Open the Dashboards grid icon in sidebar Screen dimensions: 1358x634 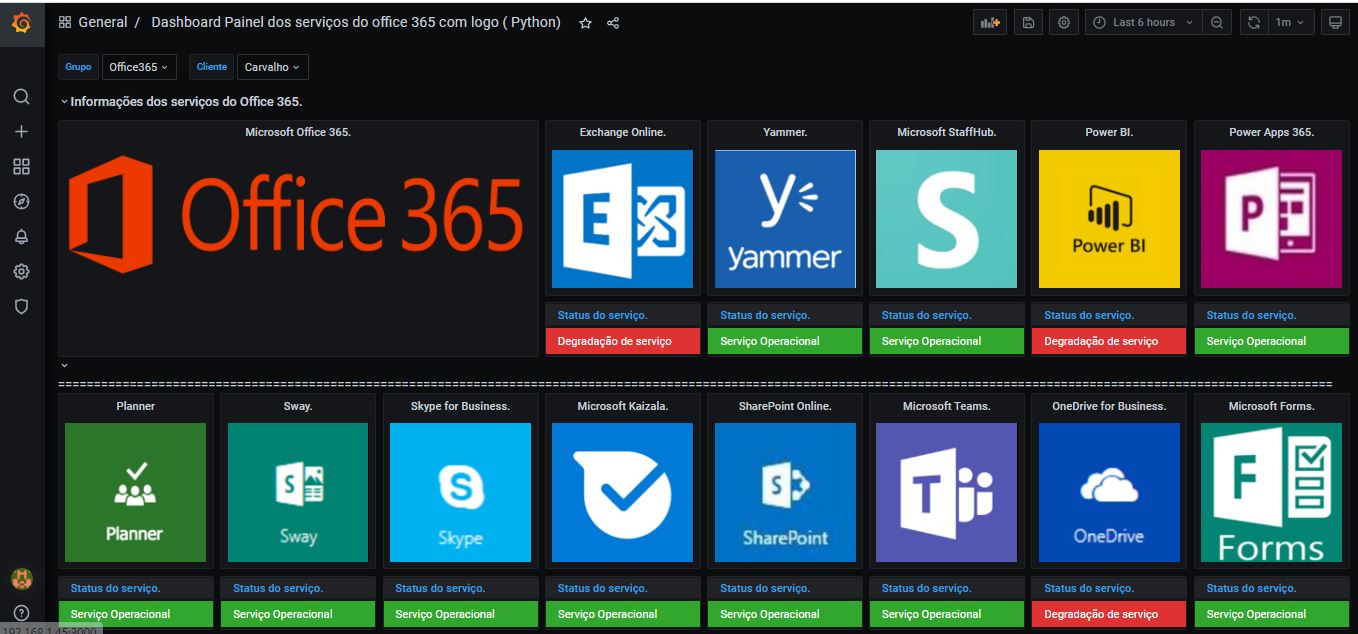click(x=21, y=167)
